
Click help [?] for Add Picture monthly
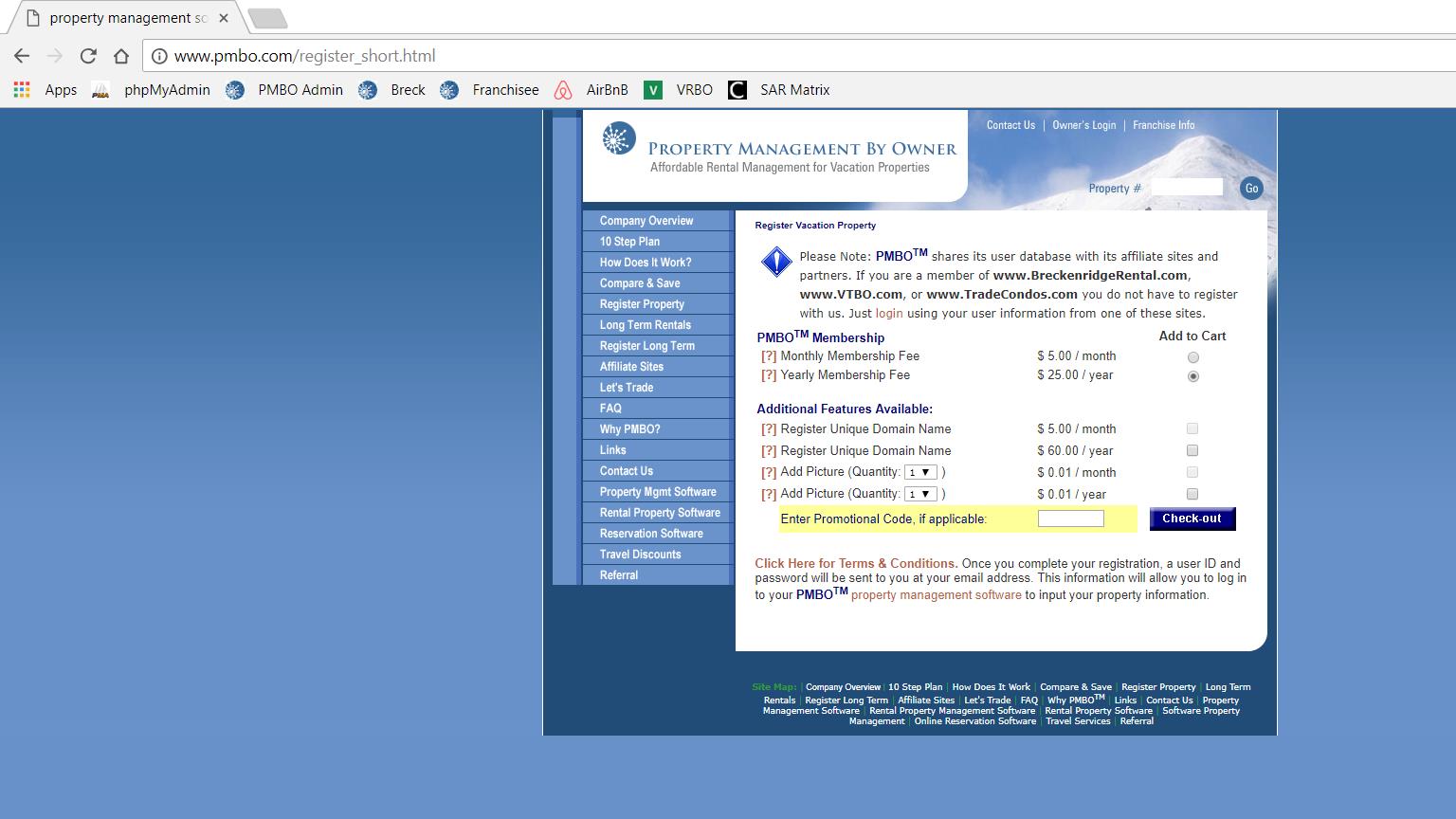coord(769,472)
